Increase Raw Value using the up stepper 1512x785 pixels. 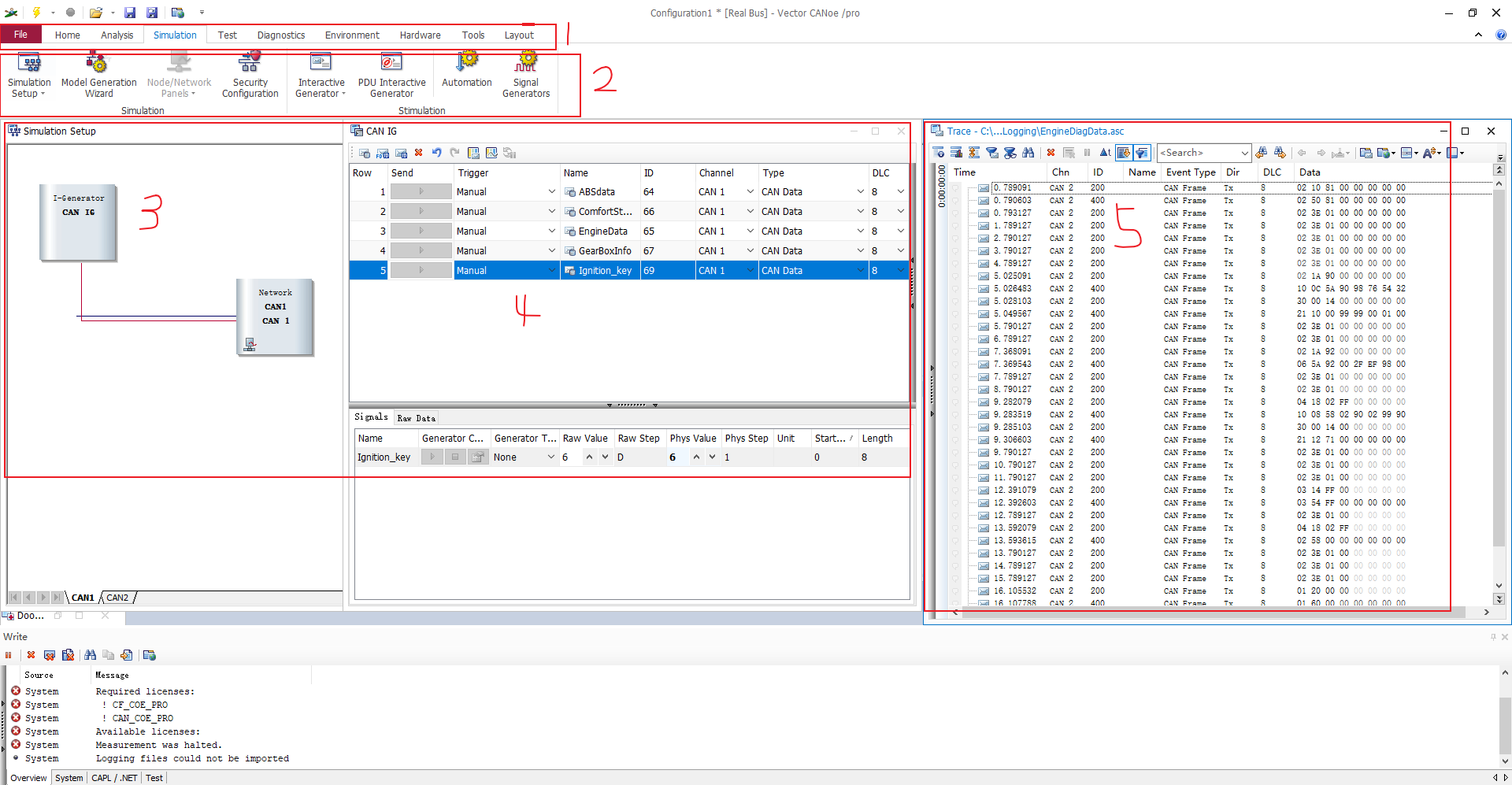(x=591, y=457)
